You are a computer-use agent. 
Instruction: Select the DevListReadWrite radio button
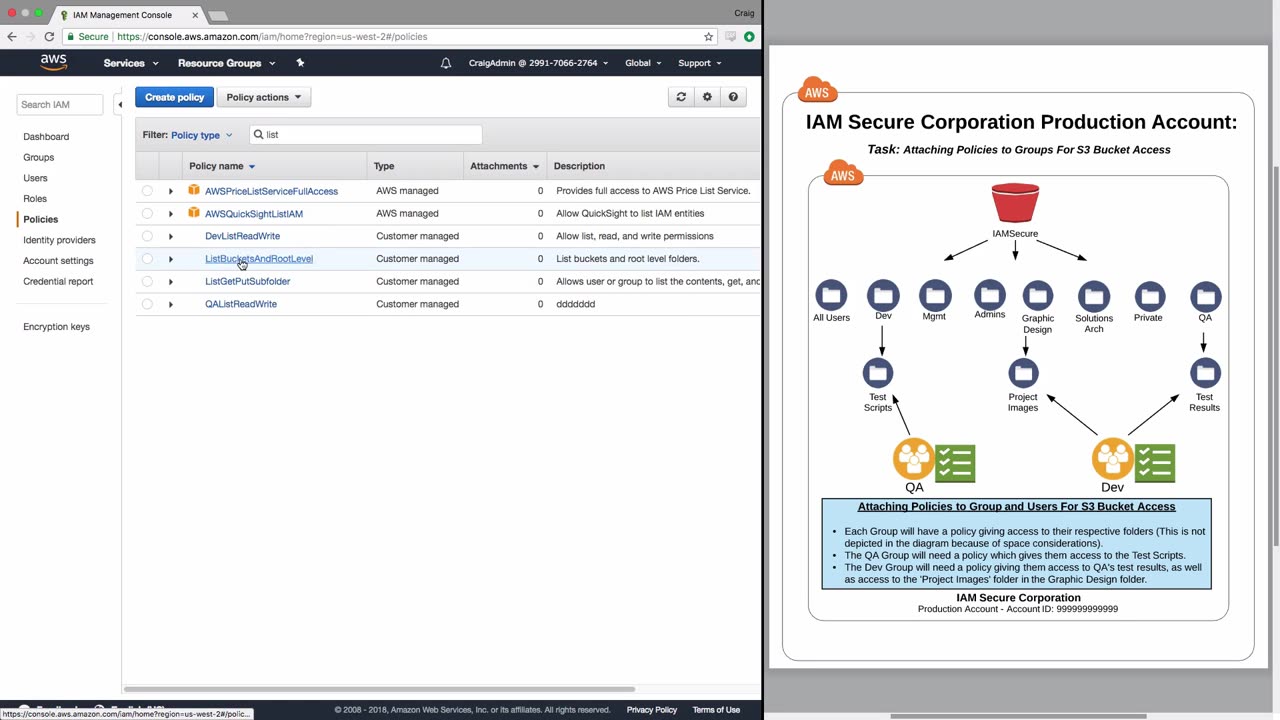(147, 236)
